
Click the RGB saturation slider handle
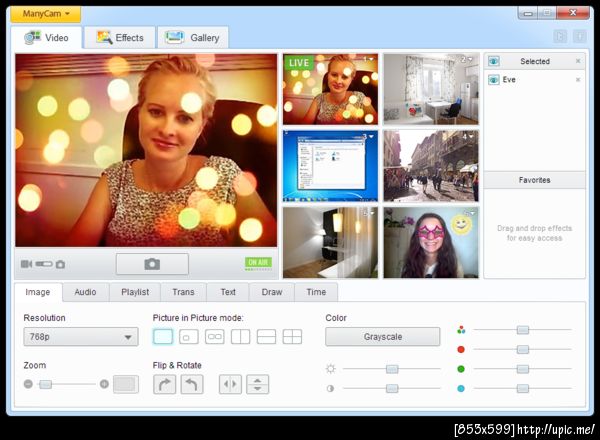coord(523,330)
